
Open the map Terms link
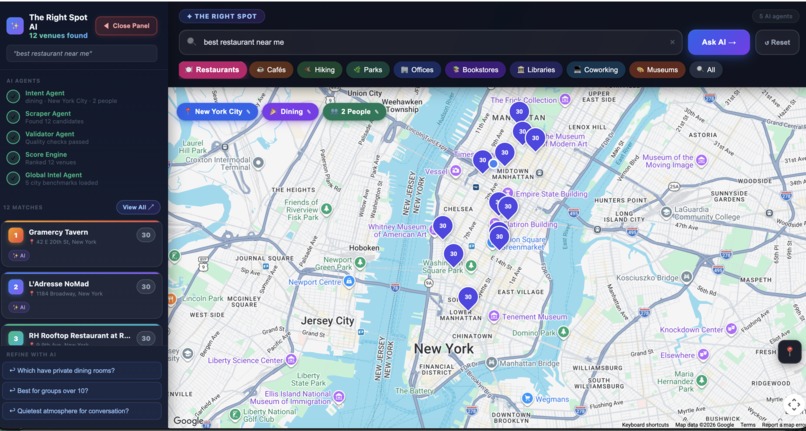(748, 425)
